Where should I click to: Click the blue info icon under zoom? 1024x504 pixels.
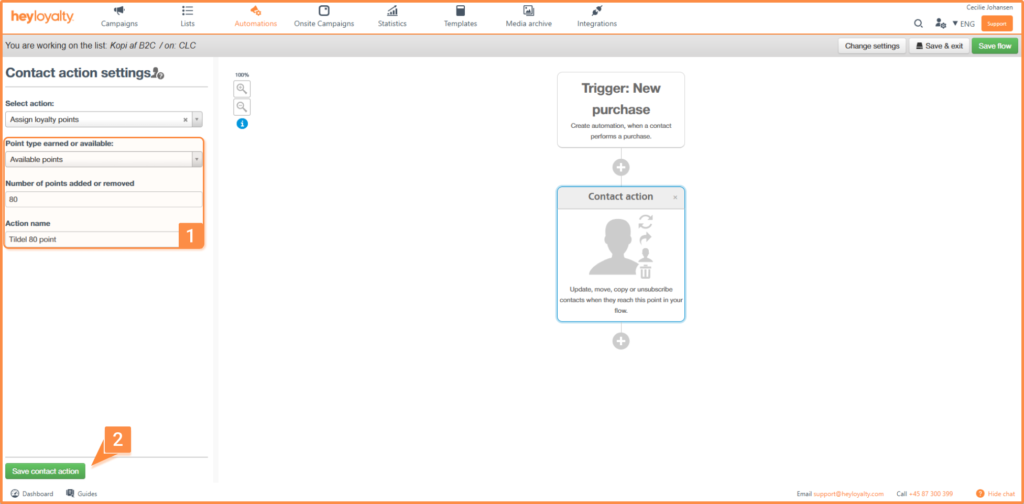point(241,124)
